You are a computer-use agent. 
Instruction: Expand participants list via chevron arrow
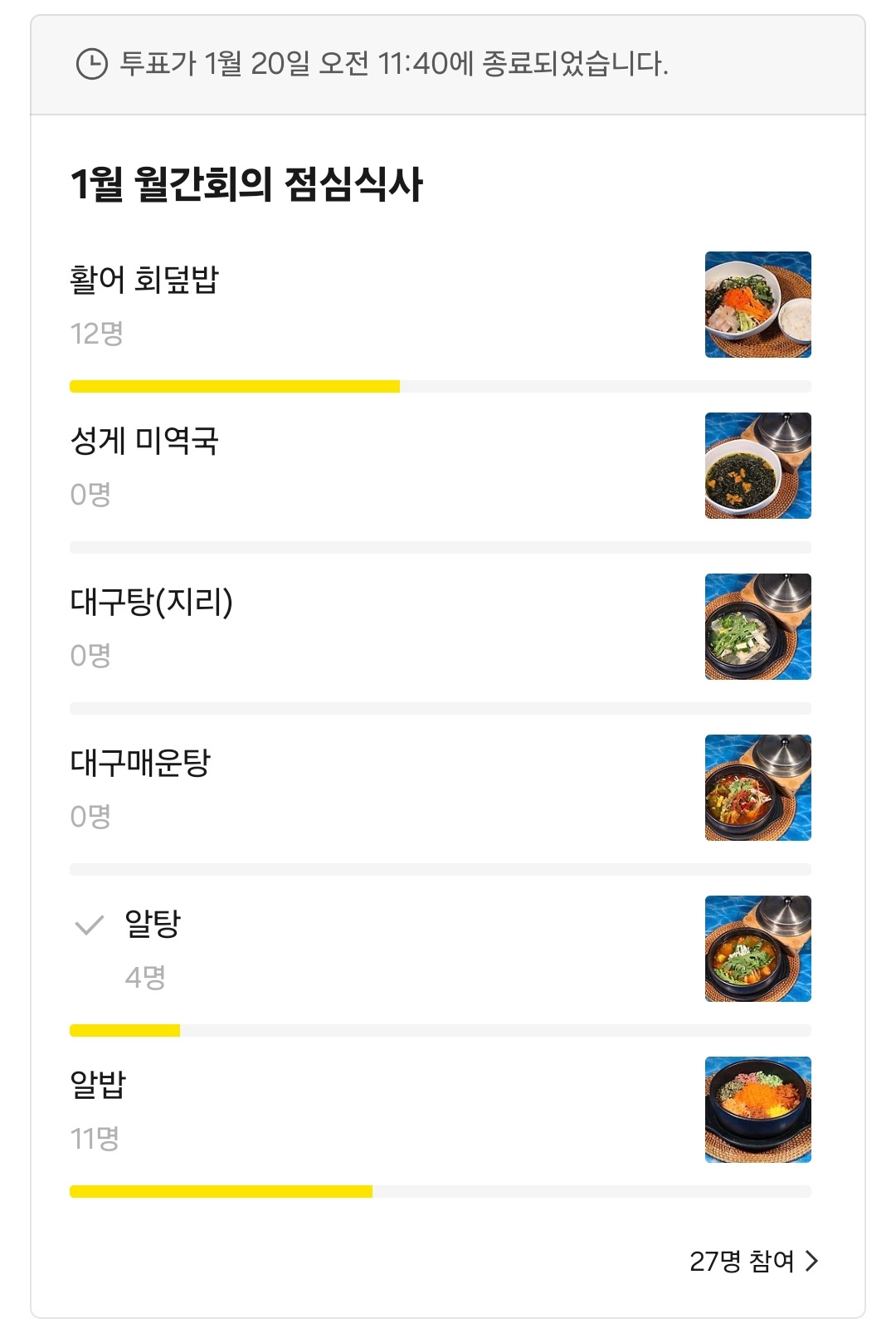(x=811, y=1261)
